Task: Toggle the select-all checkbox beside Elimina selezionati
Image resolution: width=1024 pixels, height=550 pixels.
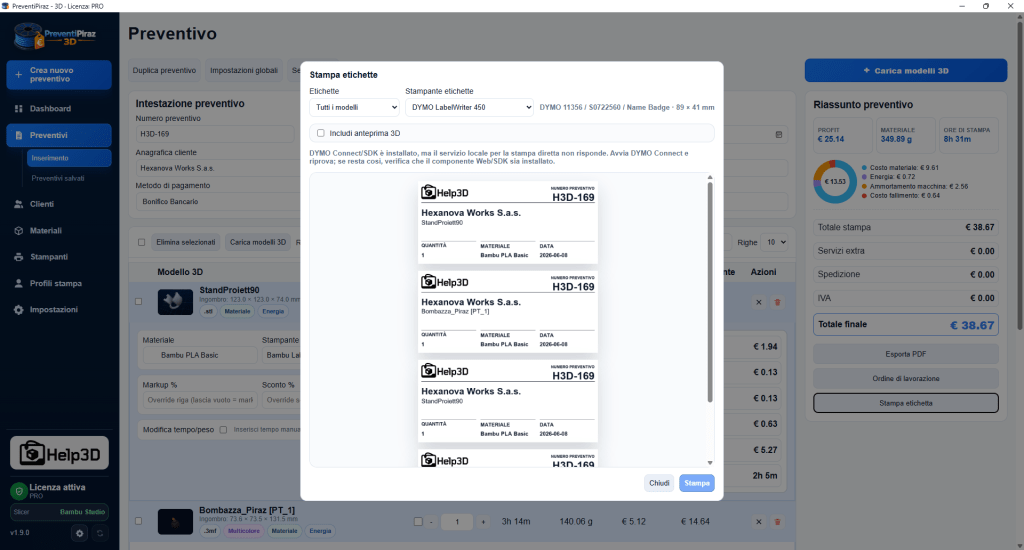Action: point(142,242)
